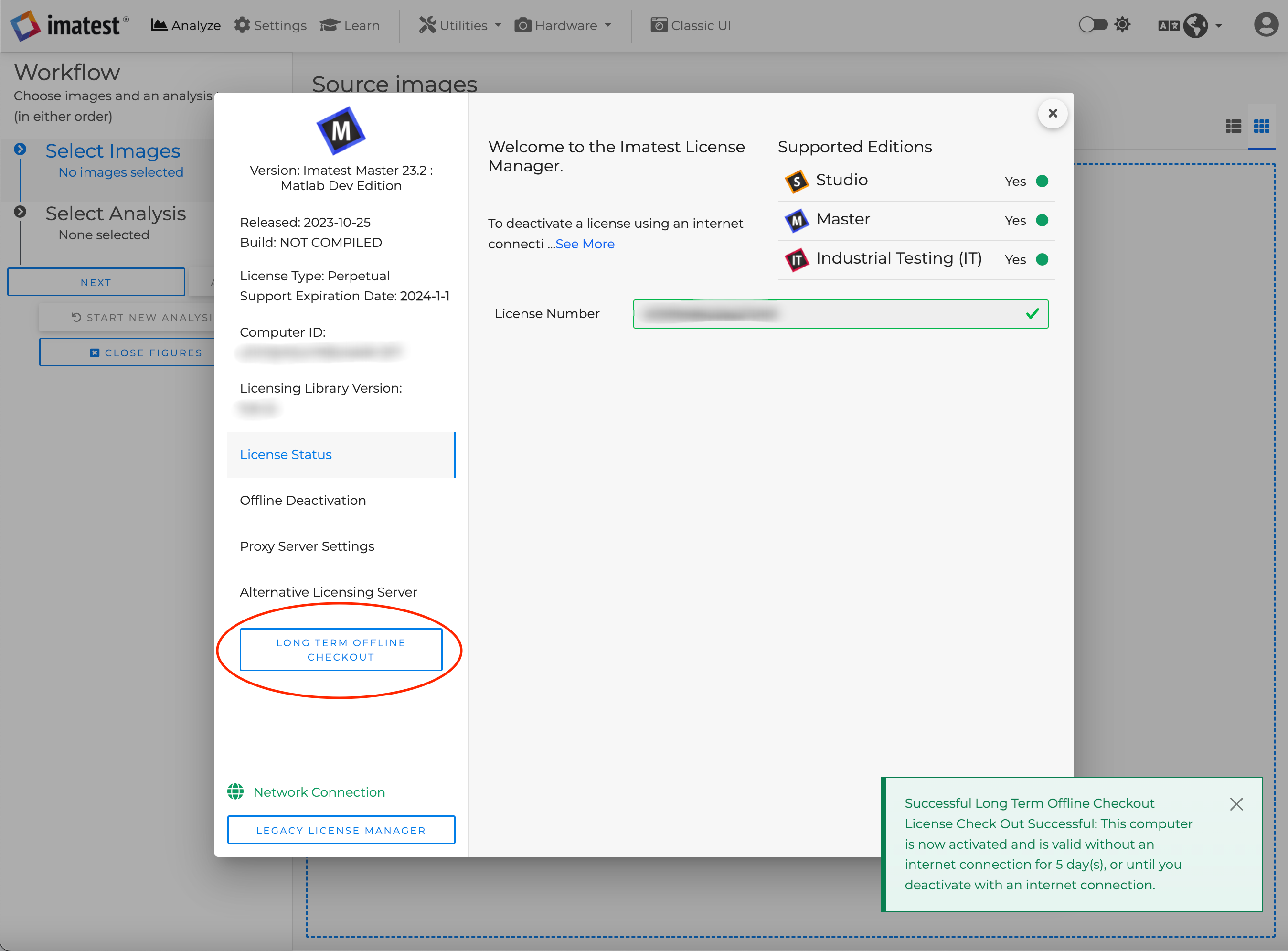Click the NEXT button
The height and width of the screenshot is (951, 1288).
coord(96,282)
